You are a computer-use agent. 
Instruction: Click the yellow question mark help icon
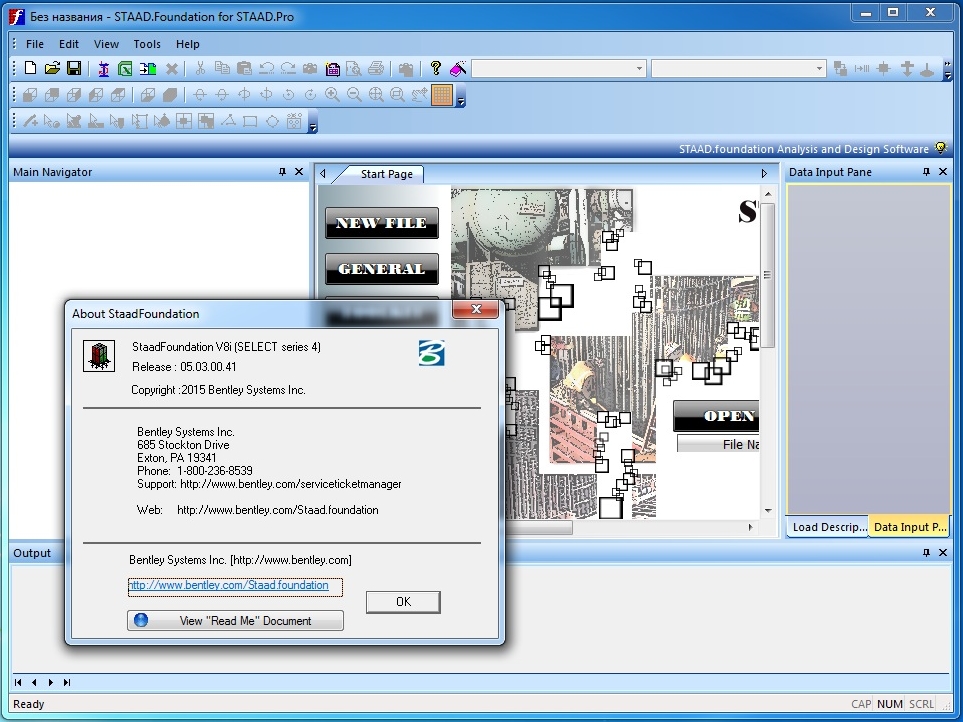pyautogui.click(x=435, y=68)
